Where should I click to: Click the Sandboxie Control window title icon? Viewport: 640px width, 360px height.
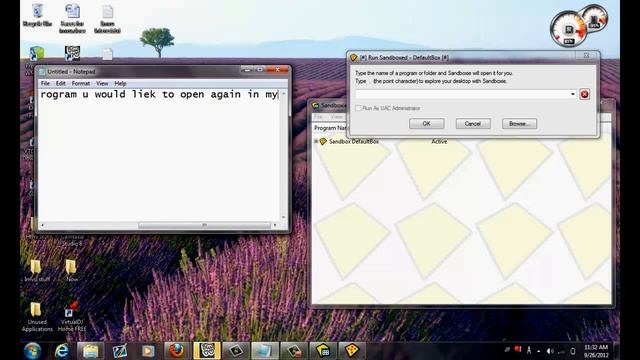coord(316,105)
